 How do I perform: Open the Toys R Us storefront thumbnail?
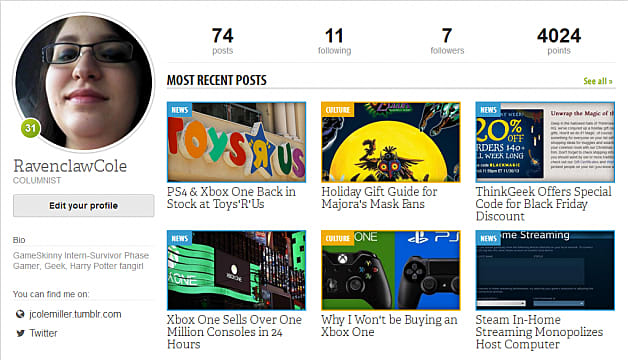pos(236,142)
